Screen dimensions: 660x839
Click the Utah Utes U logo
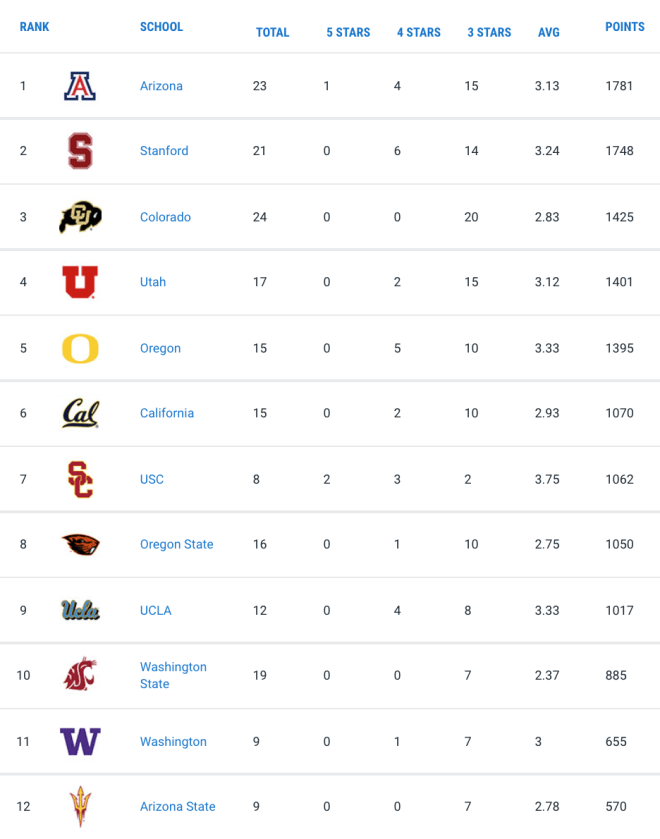[x=80, y=282]
